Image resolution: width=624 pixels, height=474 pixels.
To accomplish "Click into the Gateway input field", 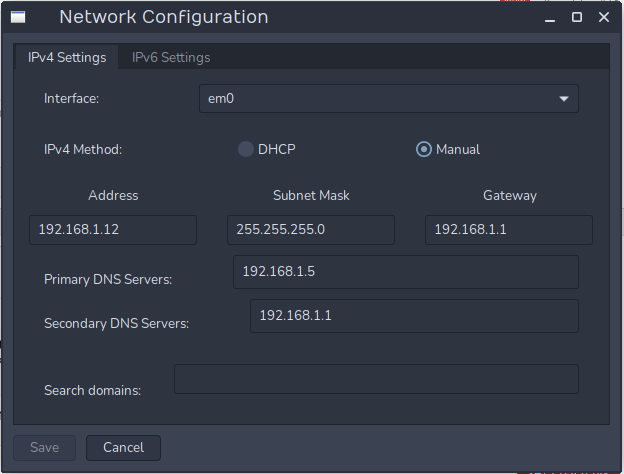I will (x=509, y=229).
